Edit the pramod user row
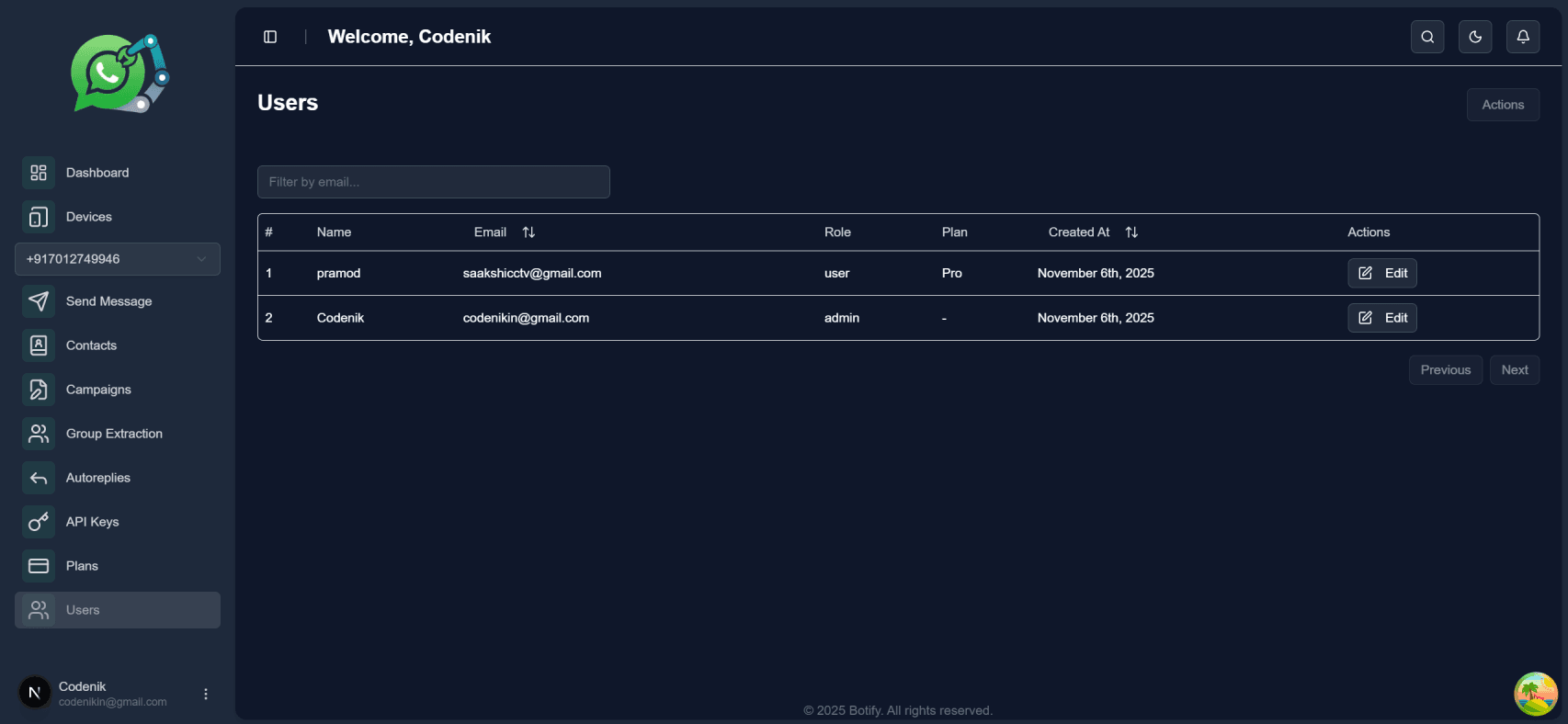1568x724 pixels. pyautogui.click(x=1382, y=273)
